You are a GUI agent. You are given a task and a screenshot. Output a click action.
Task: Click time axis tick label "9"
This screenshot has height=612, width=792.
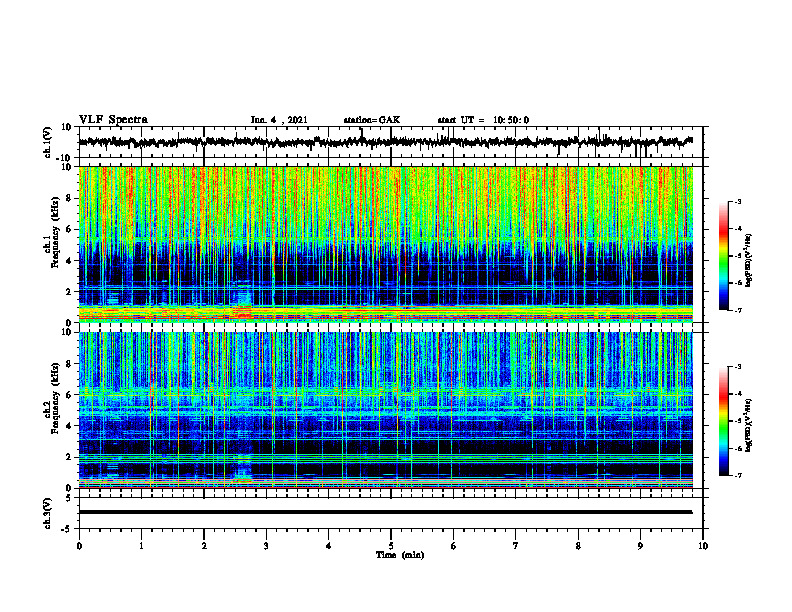tap(640, 546)
